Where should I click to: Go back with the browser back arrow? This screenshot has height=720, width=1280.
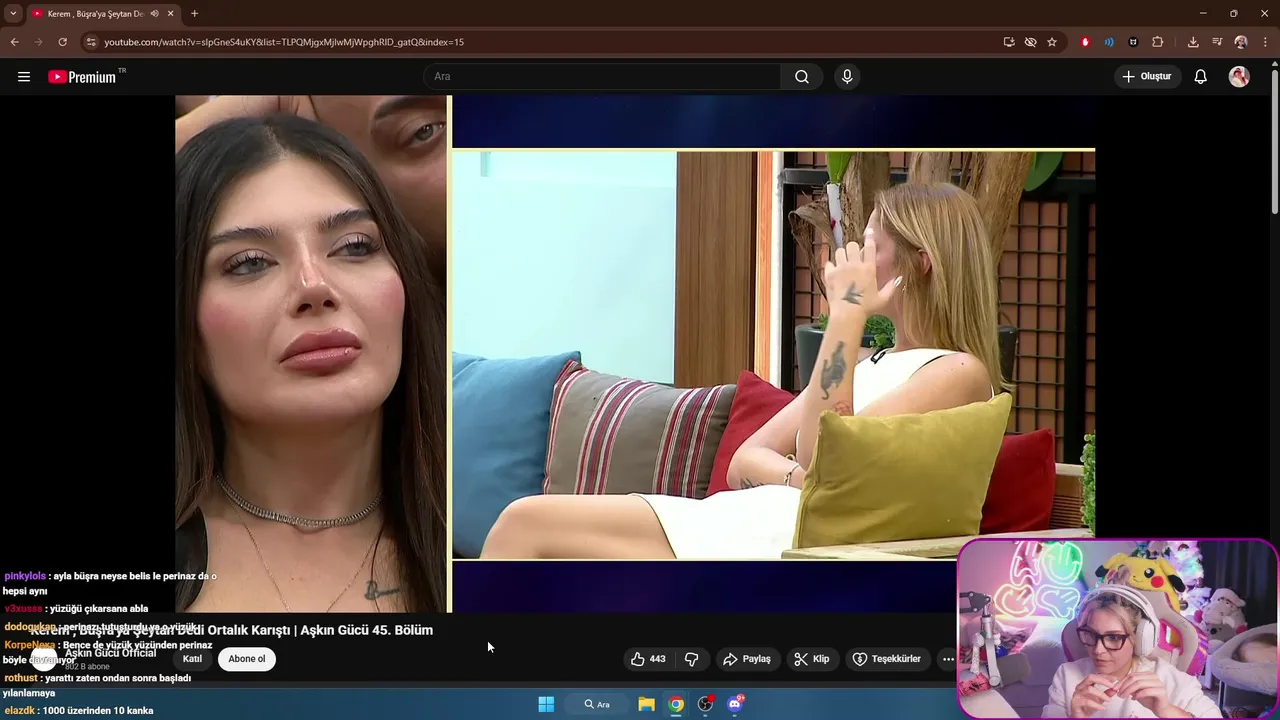(14, 42)
